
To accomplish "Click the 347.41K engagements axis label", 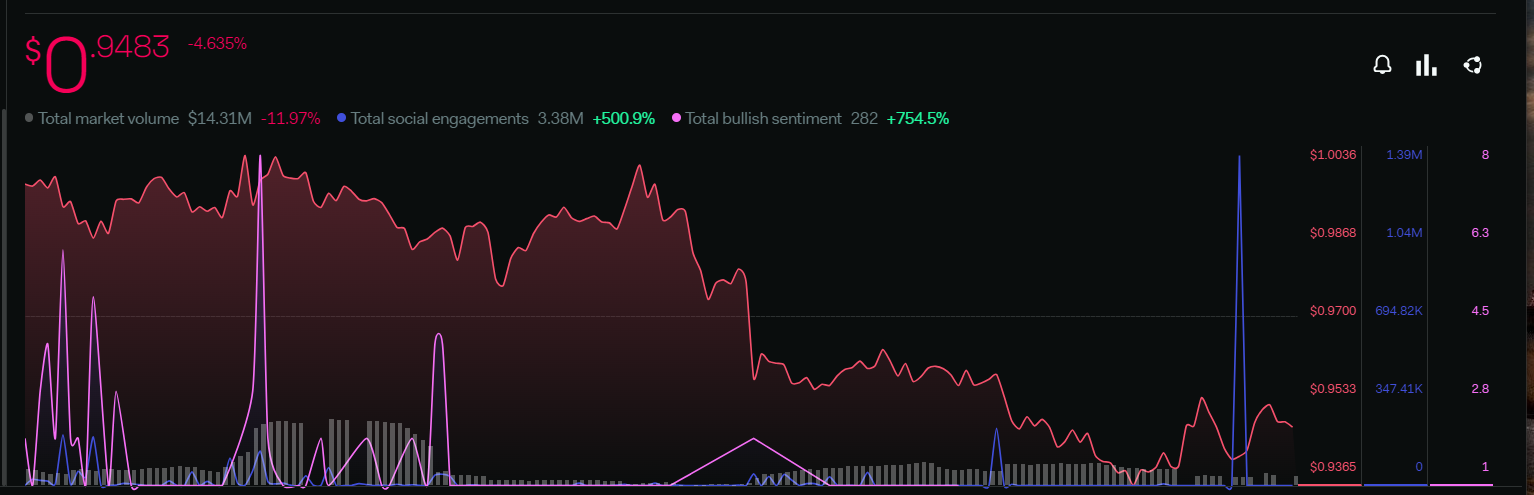I will point(1399,388).
